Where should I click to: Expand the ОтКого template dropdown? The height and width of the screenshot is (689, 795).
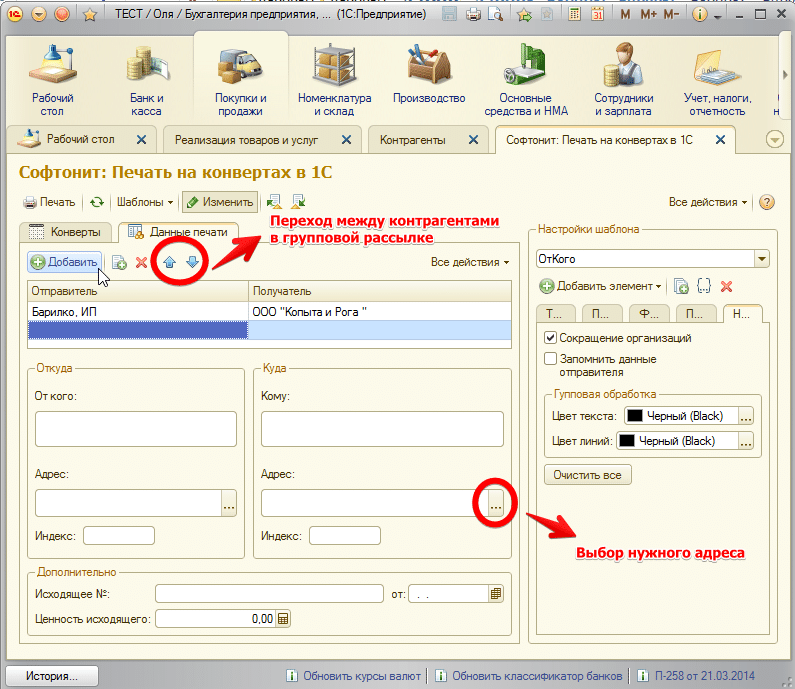coord(762,259)
